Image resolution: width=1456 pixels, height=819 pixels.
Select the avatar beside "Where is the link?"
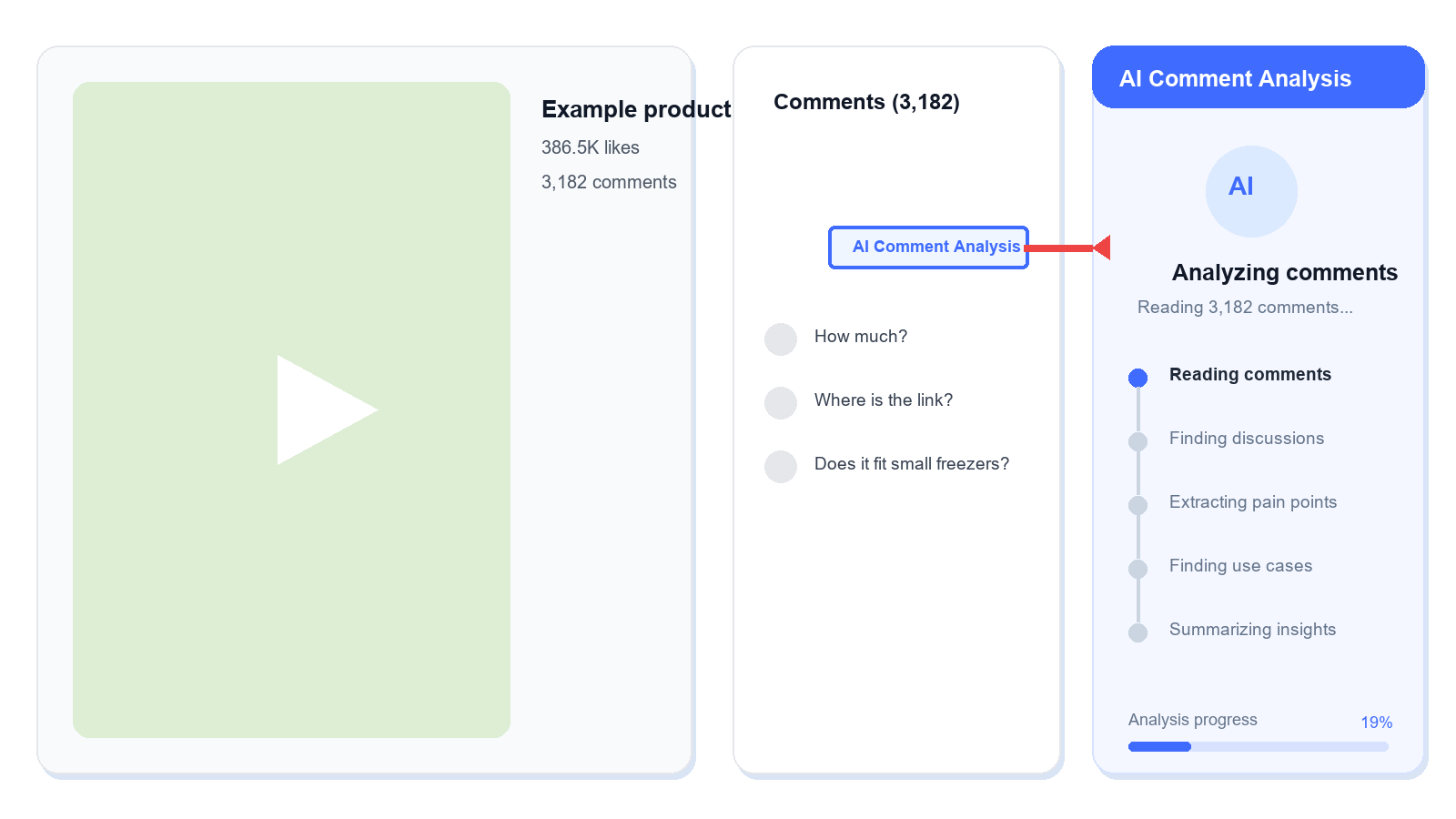tap(781, 403)
